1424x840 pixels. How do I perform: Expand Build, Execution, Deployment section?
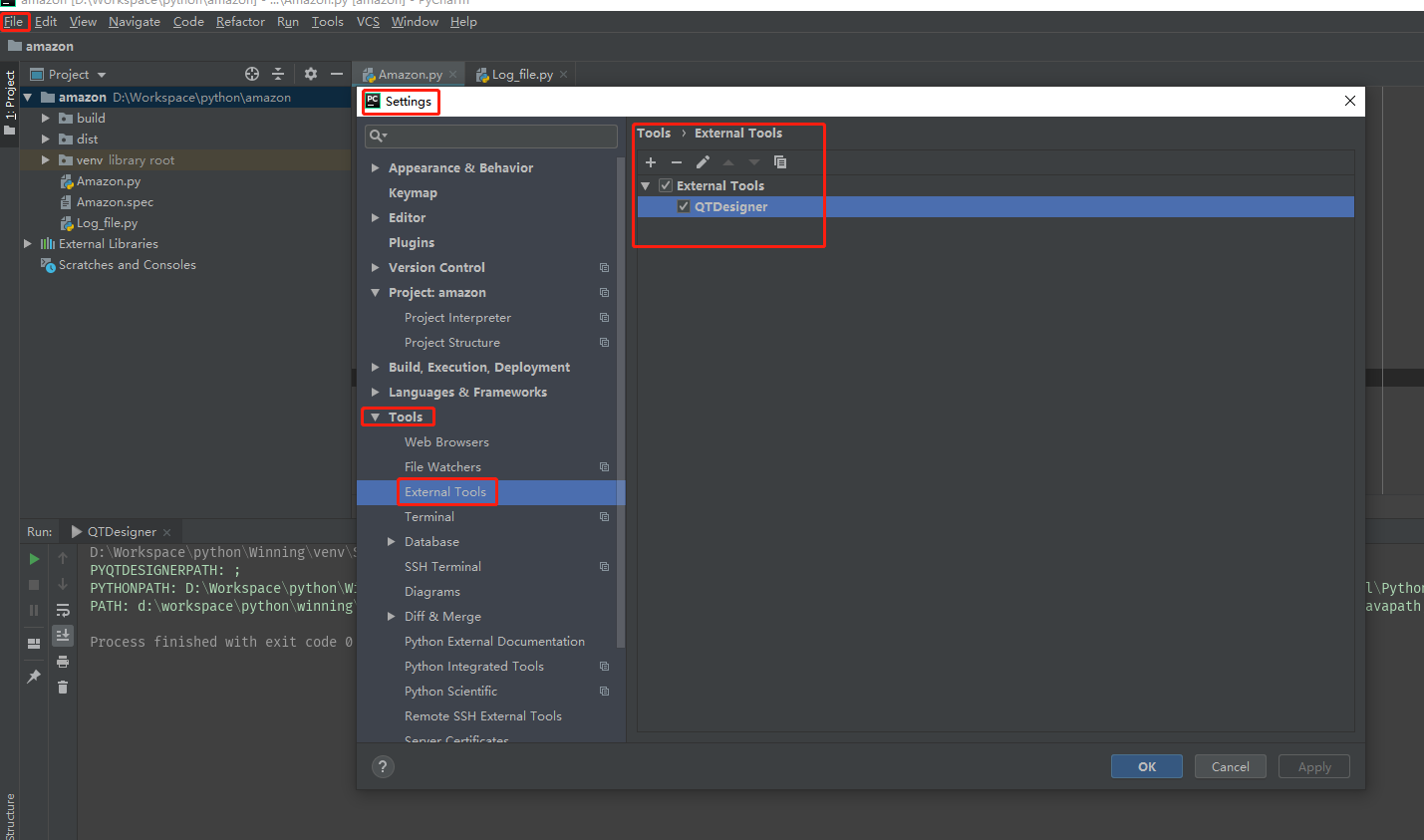(x=376, y=367)
